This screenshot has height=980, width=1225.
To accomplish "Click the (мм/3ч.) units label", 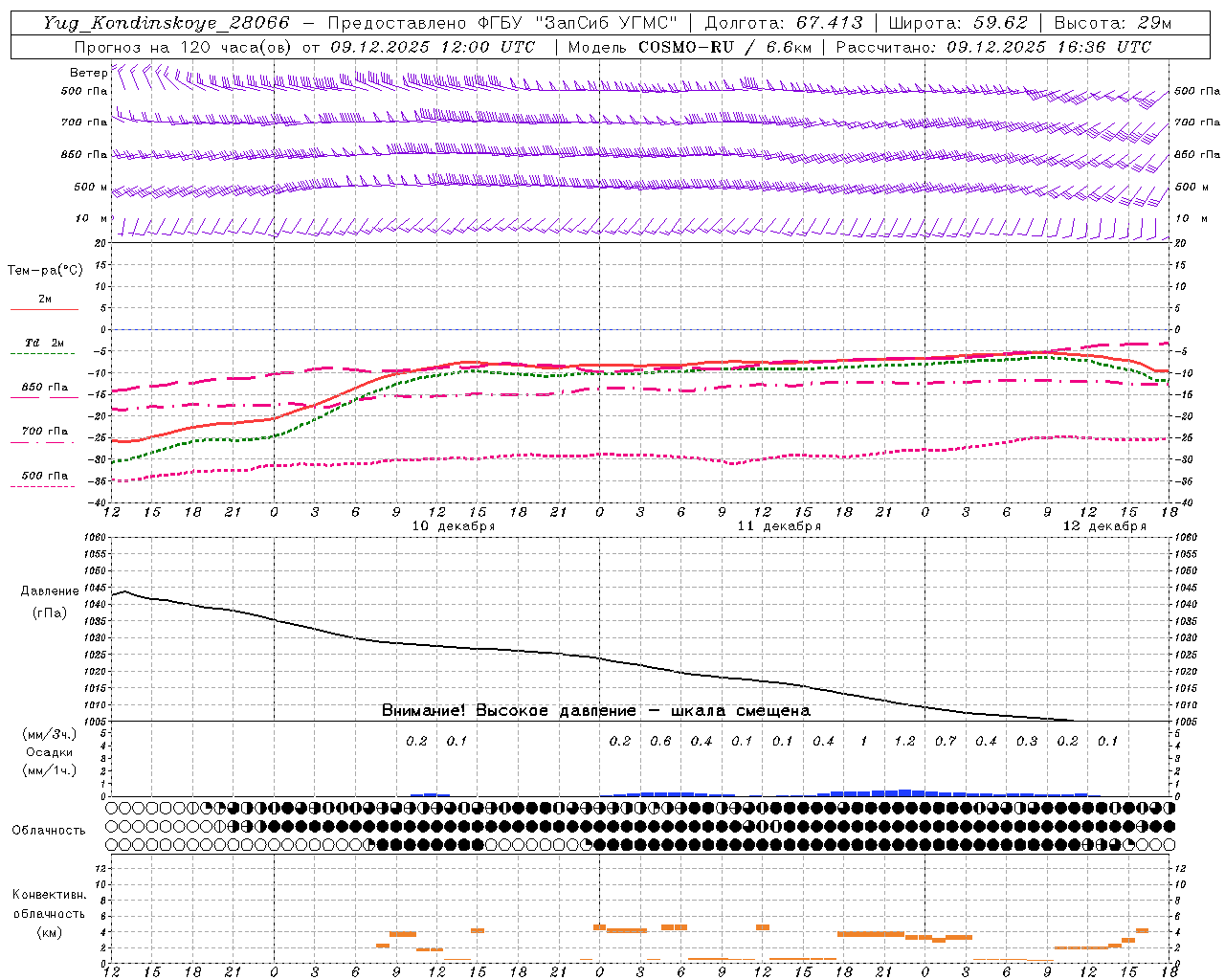I will coord(49,734).
